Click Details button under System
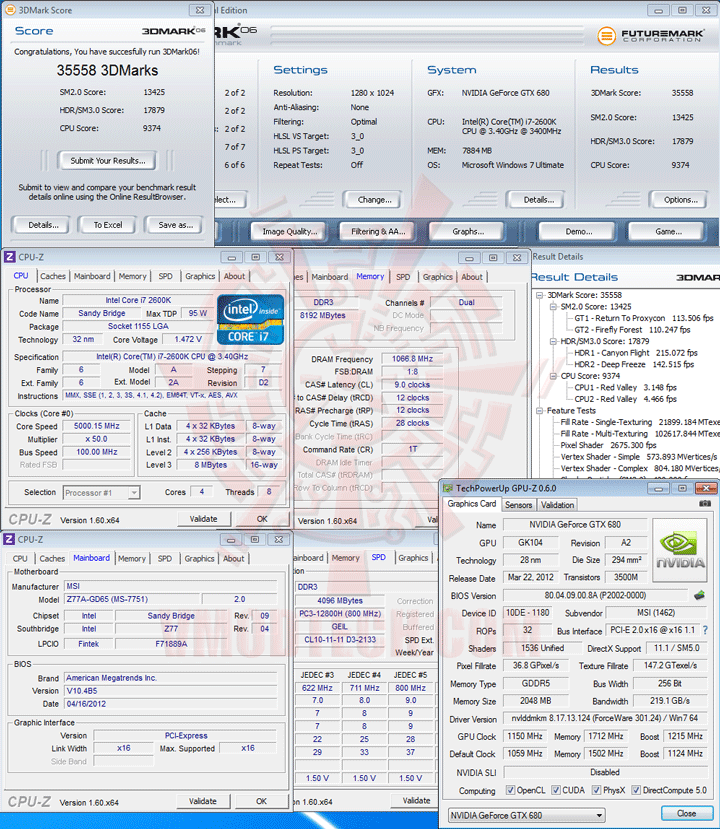The height and width of the screenshot is (829, 720). tap(539, 200)
